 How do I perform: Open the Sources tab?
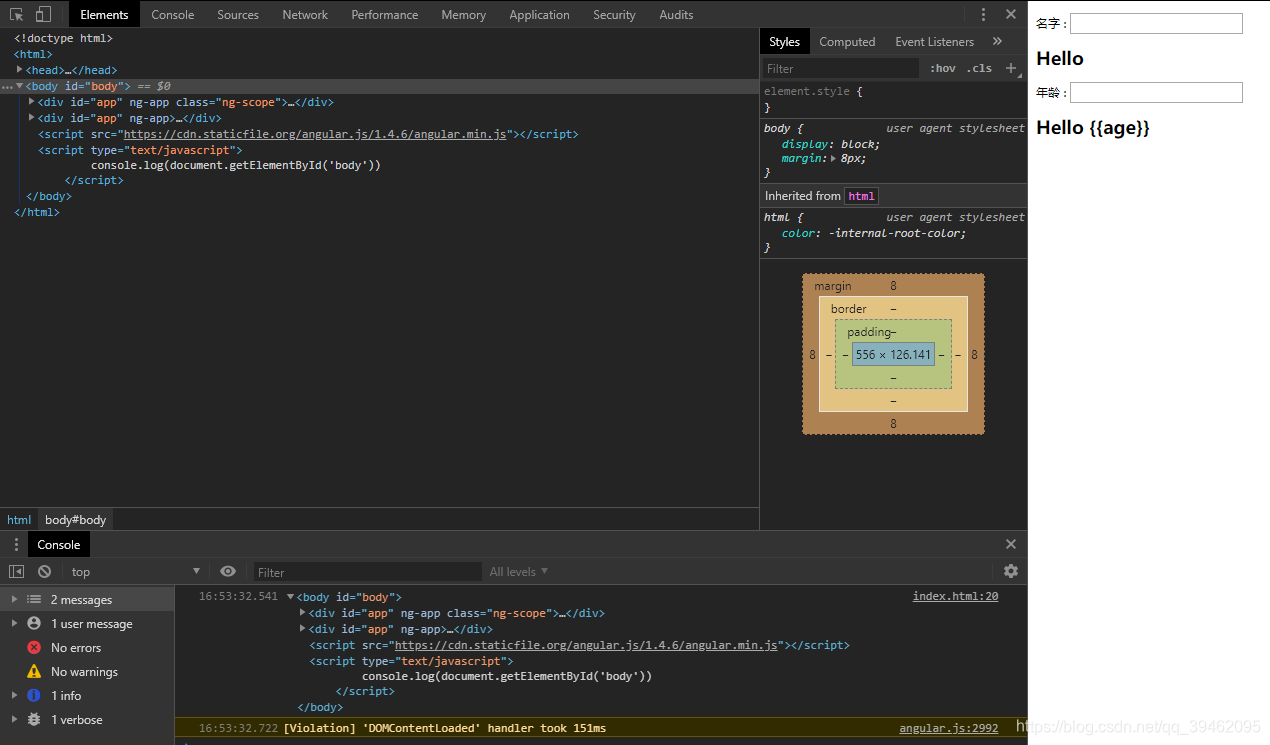click(238, 14)
